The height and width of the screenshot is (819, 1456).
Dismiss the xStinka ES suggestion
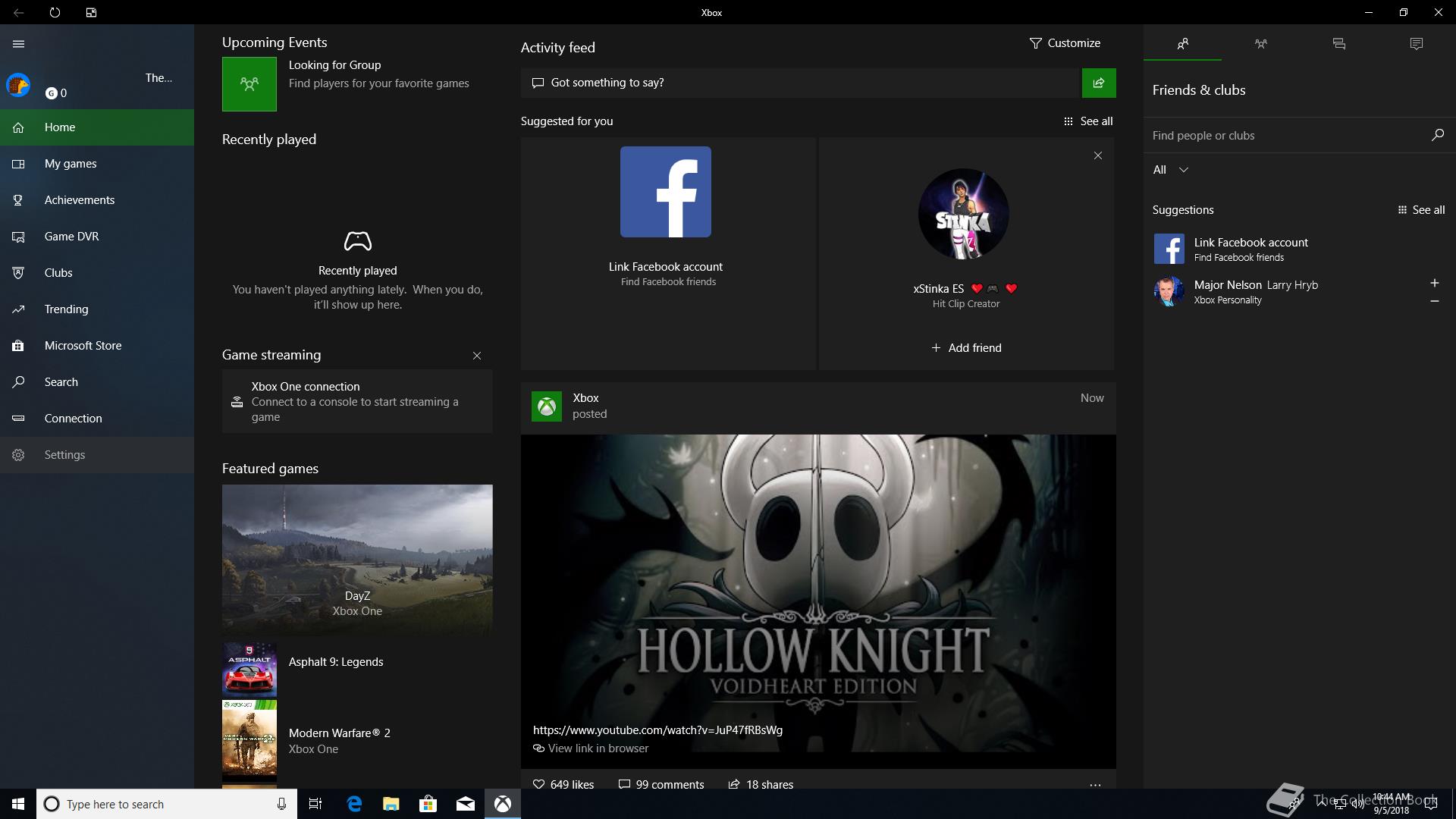pyautogui.click(x=1098, y=155)
